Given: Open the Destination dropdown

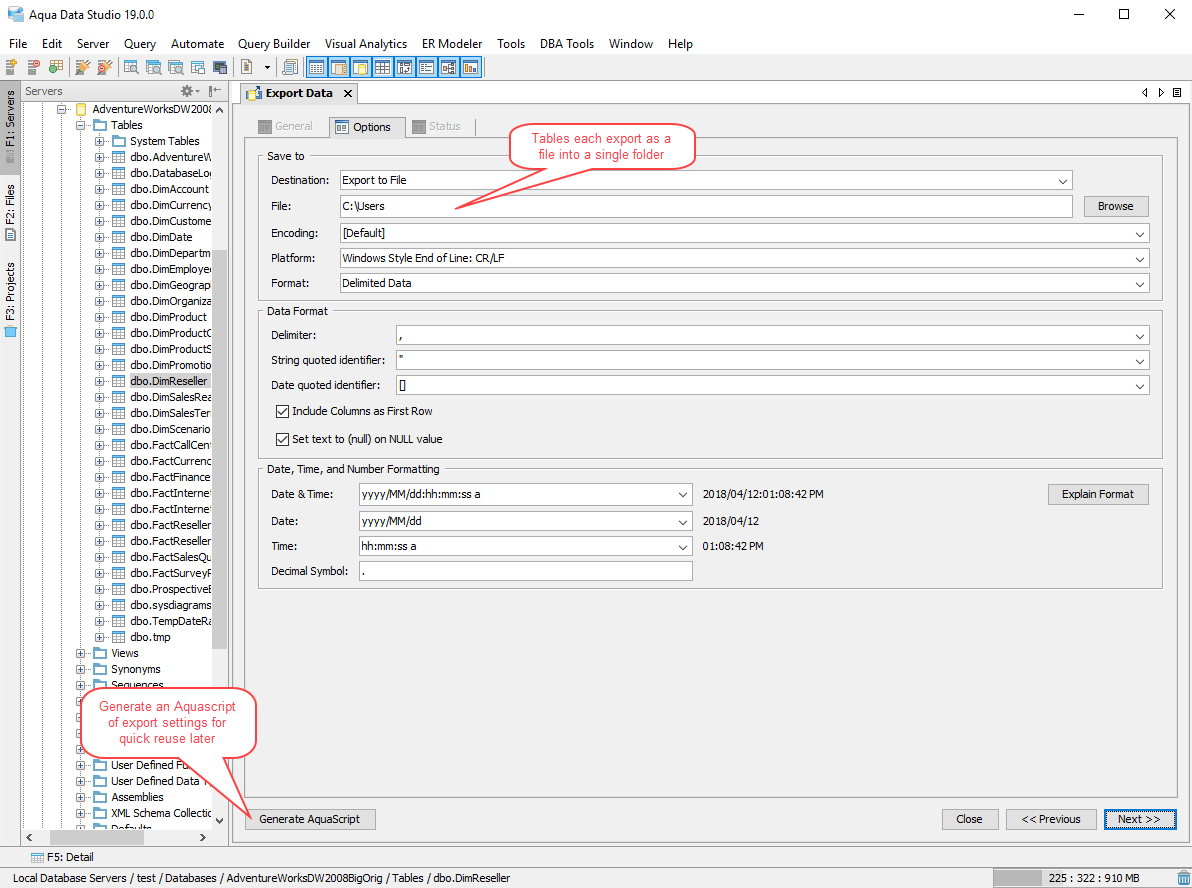Looking at the screenshot, I should (1063, 181).
